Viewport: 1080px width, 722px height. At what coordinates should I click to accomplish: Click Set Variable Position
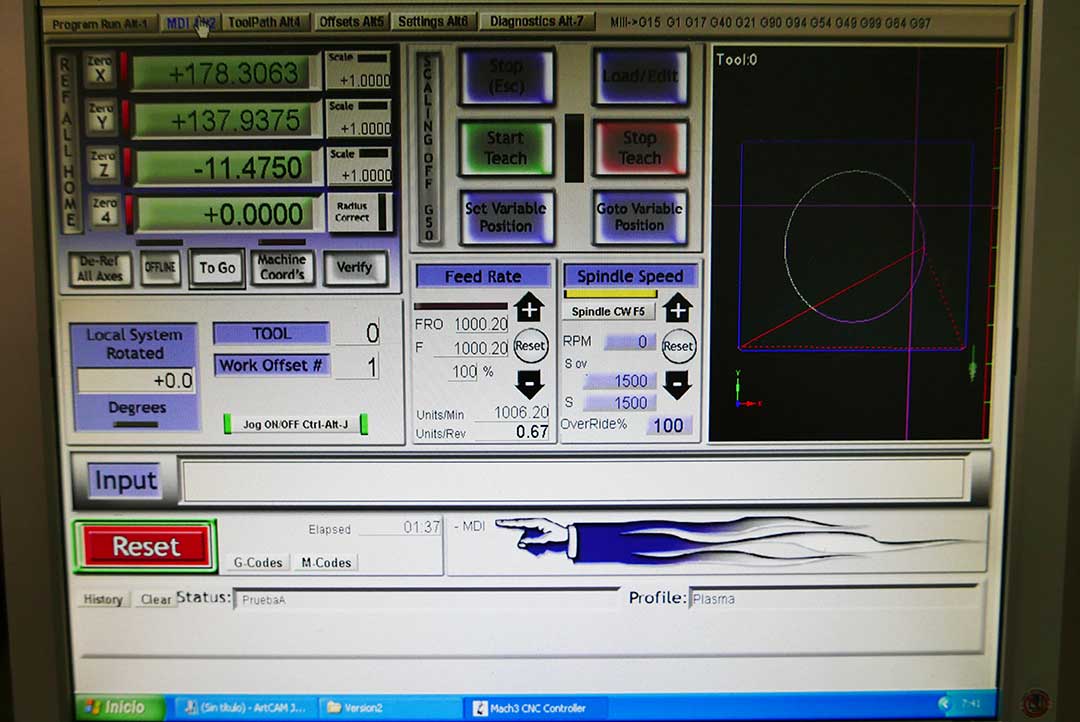506,217
